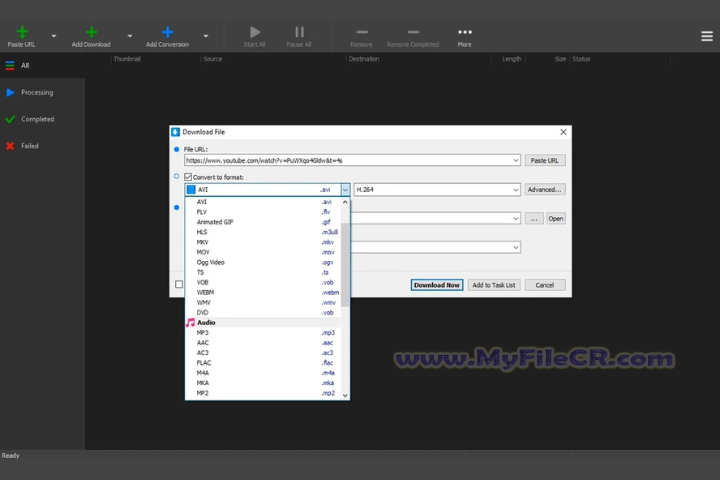Image resolution: width=720 pixels, height=480 pixels.
Task: Click Add to Task List button
Action: pyautogui.click(x=494, y=285)
